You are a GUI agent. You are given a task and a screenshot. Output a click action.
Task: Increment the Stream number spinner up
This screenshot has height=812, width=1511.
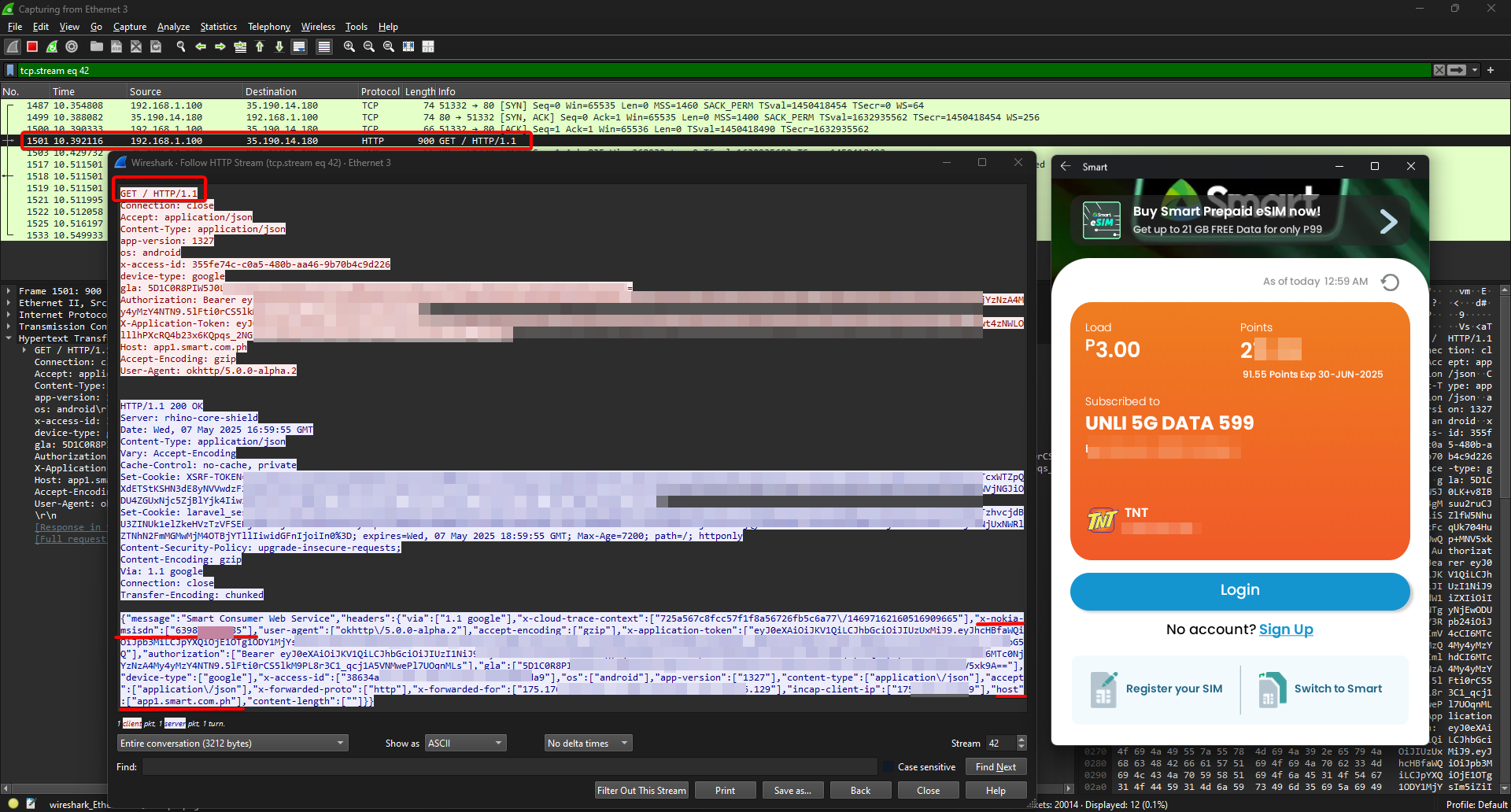click(x=1021, y=739)
